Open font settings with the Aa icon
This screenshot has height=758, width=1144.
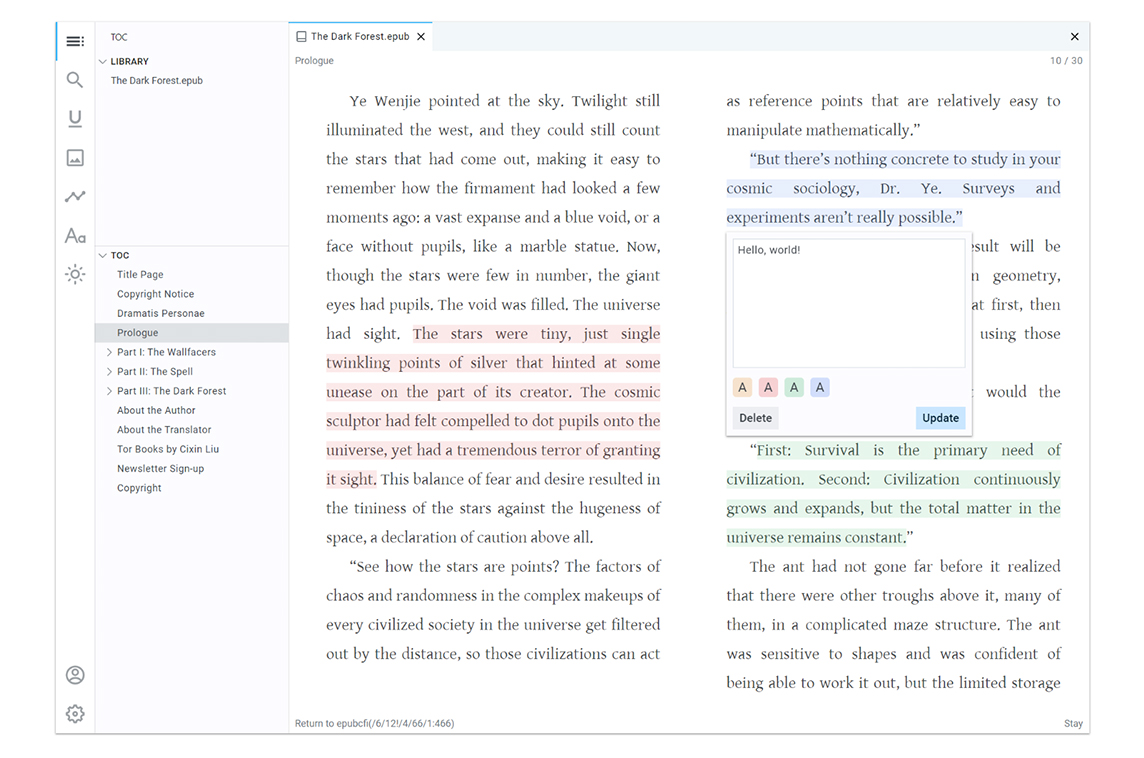[x=75, y=235]
